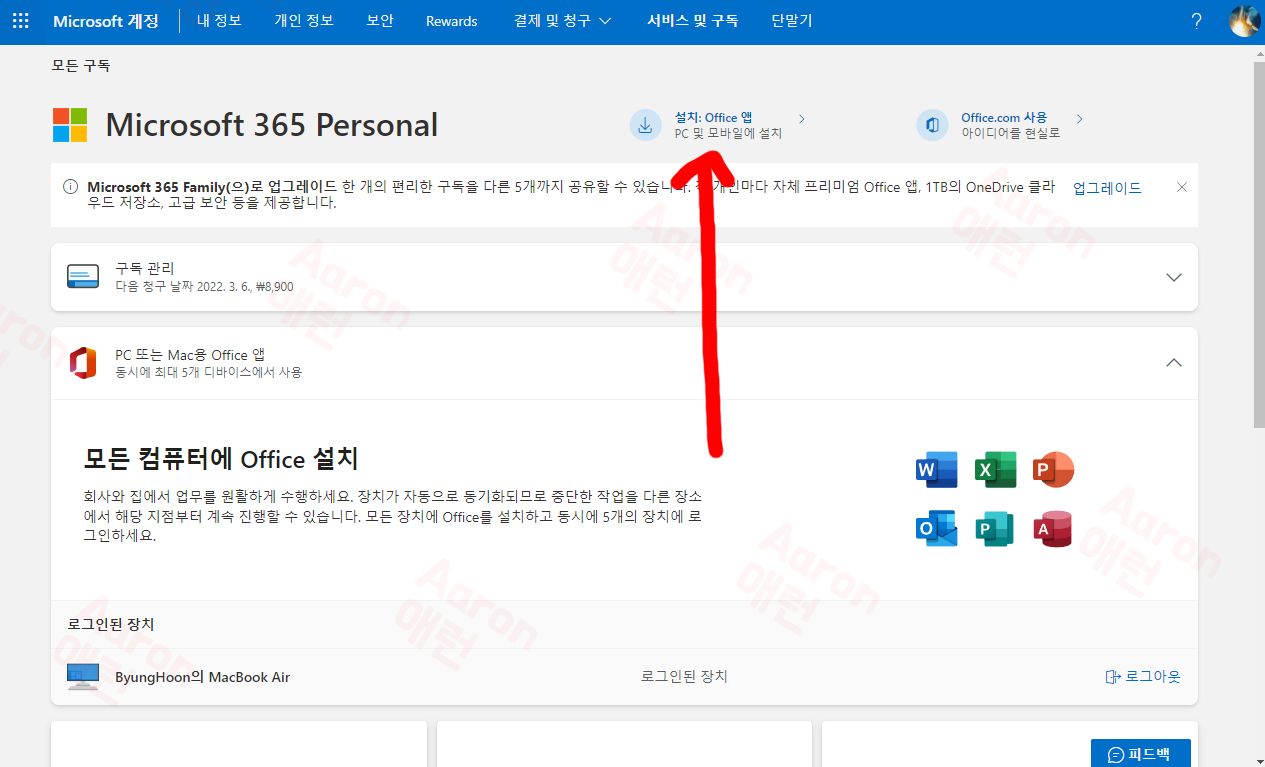Click the Excel app icon
Viewport: 1265px width, 767px height.
coord(995,470)
